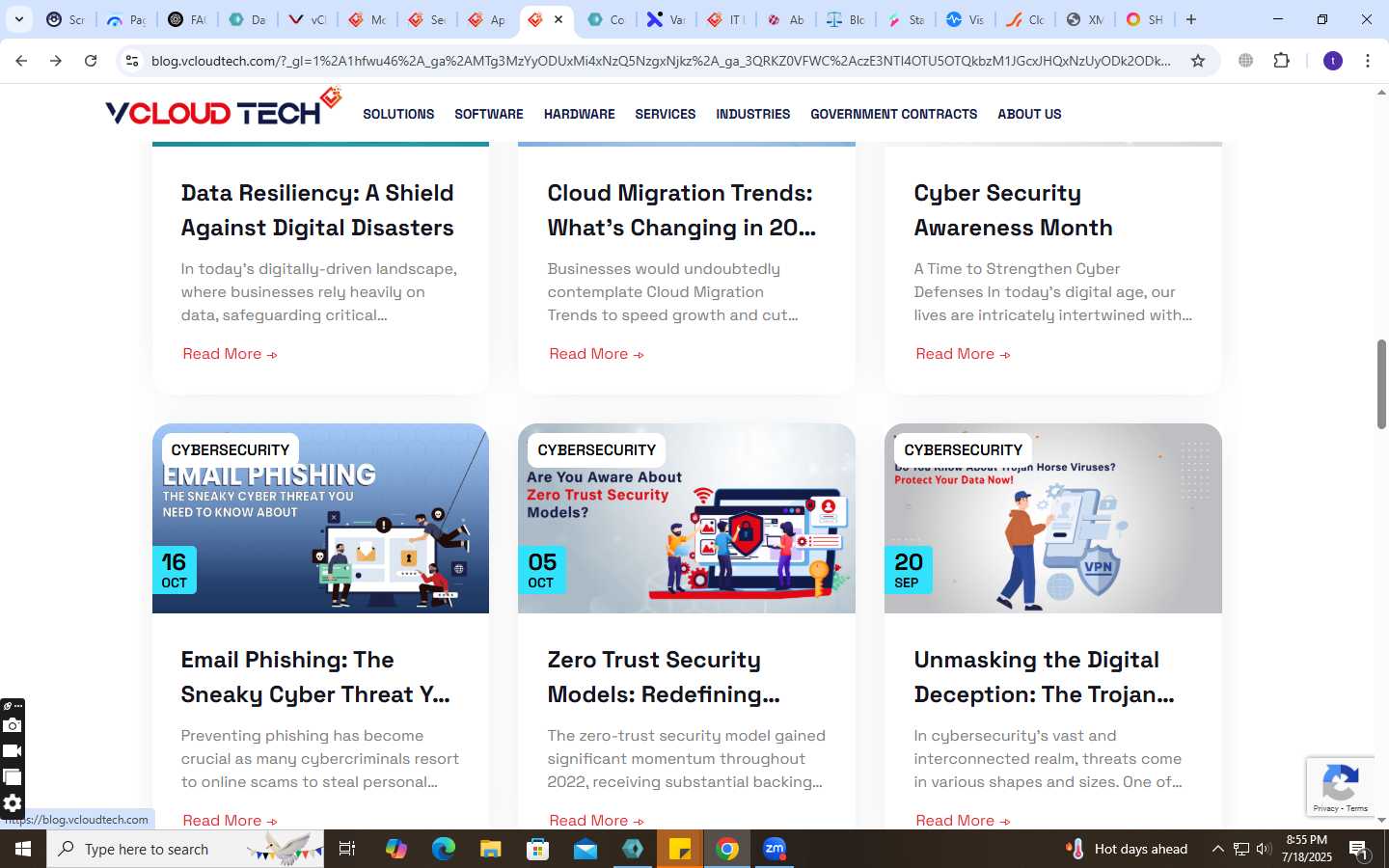Take a screenshot with the camera icon
This screenshot has height=868, width=1389.
[x=12, y=725]
